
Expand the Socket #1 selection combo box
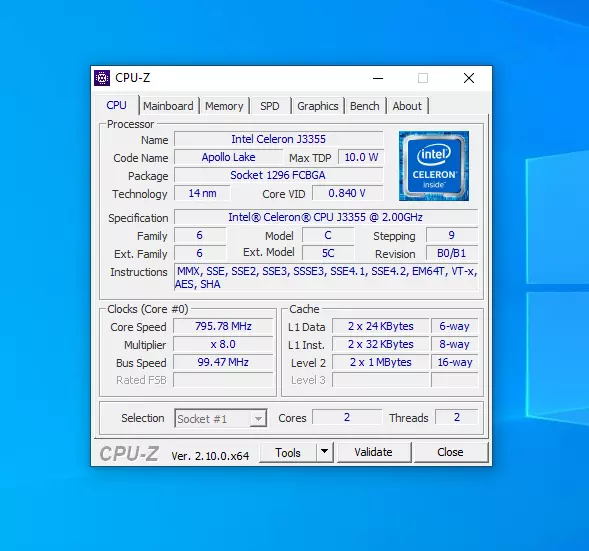tap(220, 418)
